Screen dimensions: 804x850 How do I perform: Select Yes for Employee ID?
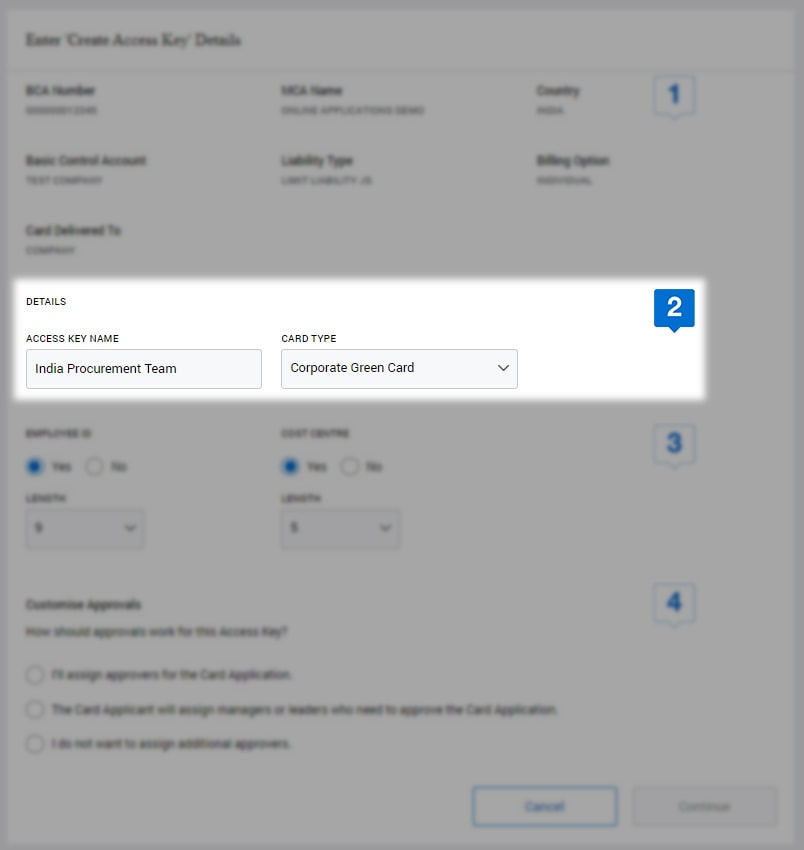(x=36, y=466)
